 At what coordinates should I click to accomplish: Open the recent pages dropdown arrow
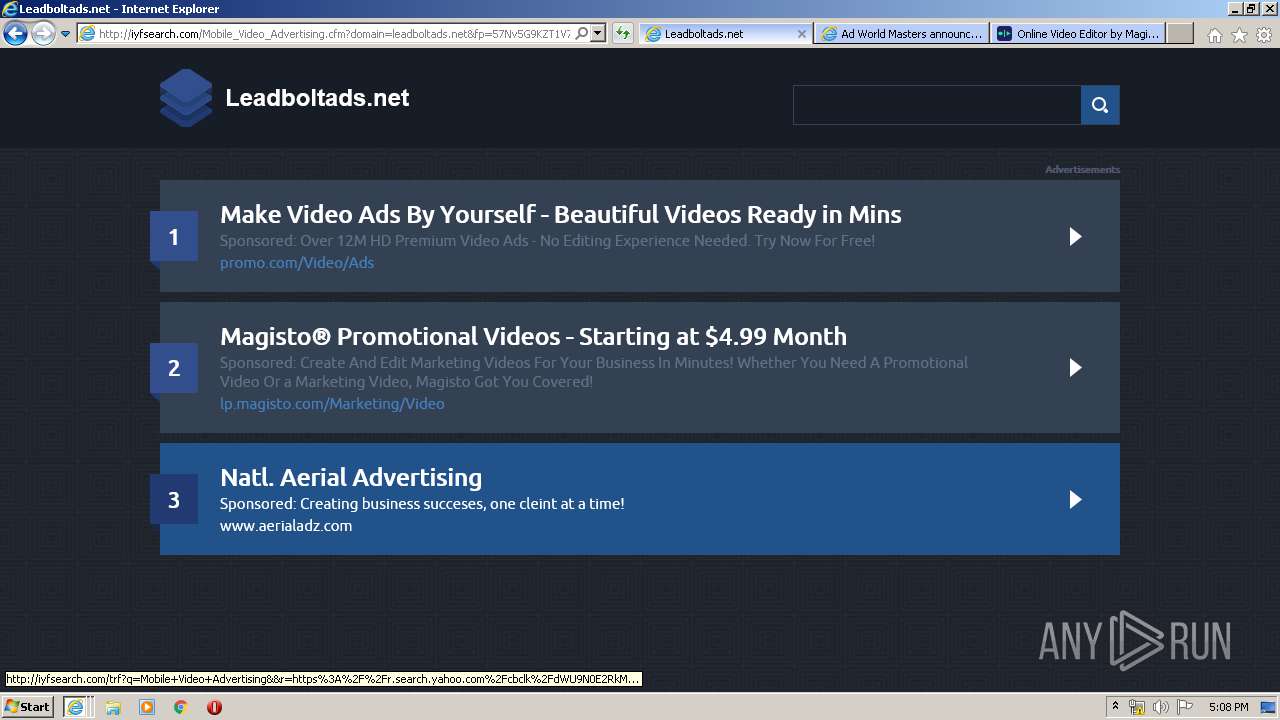coord(65,34)
